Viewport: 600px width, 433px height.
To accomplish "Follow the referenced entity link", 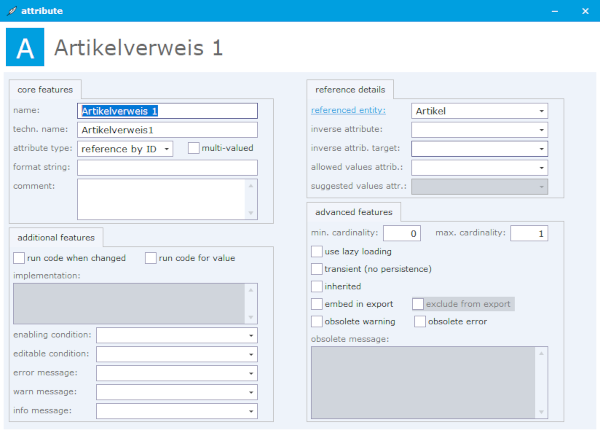I will (x=346, y=111).
